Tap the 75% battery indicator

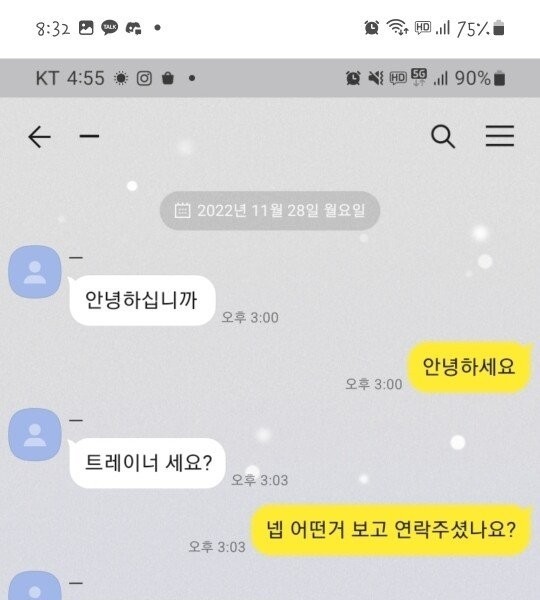pyautogui.click(x=480, y=28)
